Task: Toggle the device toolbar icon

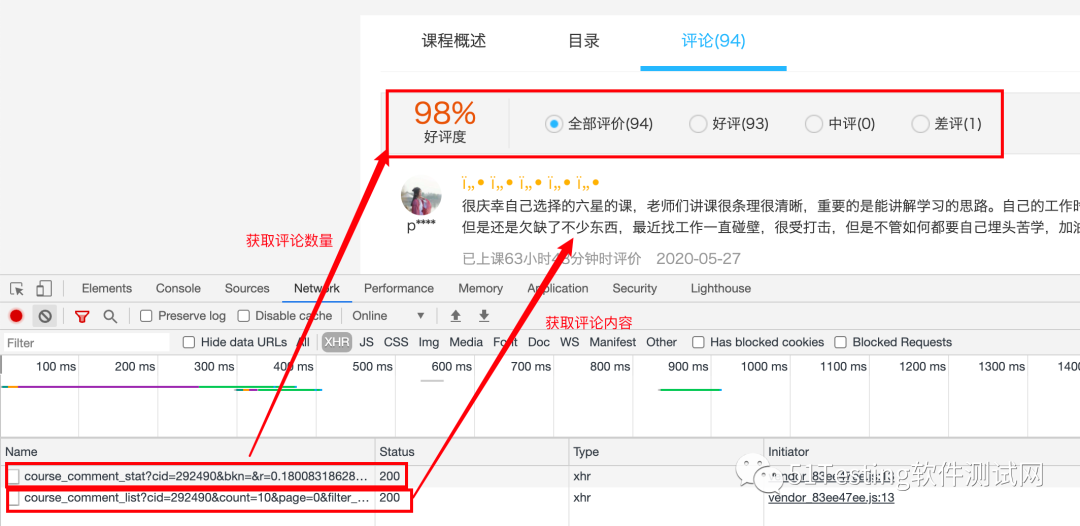Action: [x=44, y=288]
